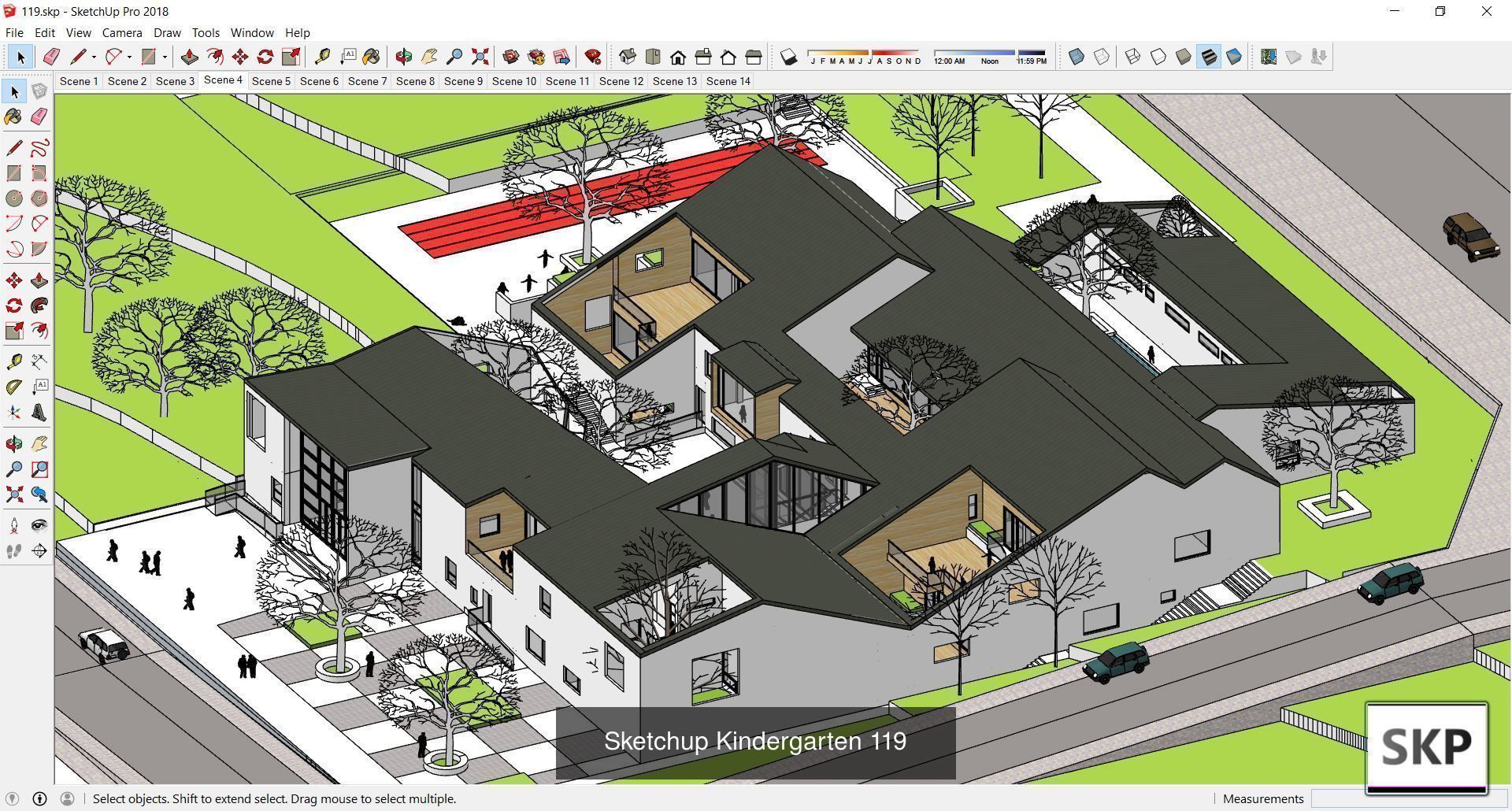1512x811 pixels.
Task: Switch to Front view house icon
Action: (x=678, y=57)
